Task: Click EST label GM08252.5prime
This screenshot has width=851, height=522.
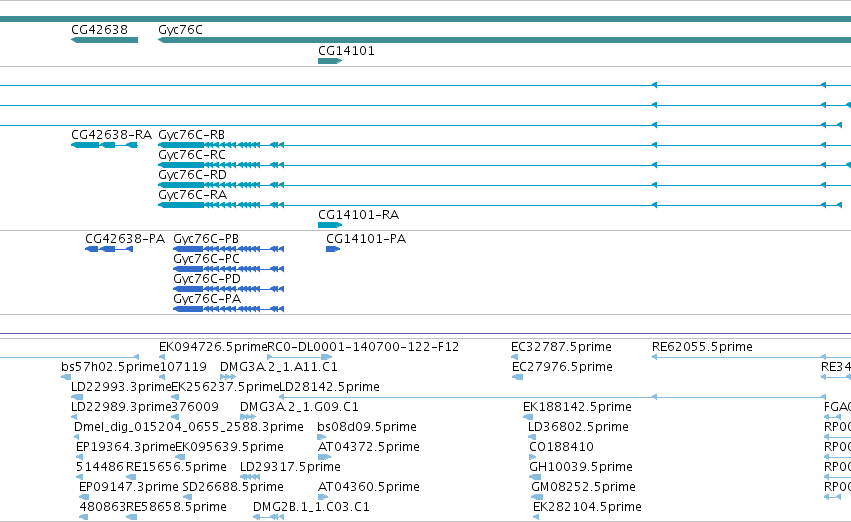Action: click(583, 487)
